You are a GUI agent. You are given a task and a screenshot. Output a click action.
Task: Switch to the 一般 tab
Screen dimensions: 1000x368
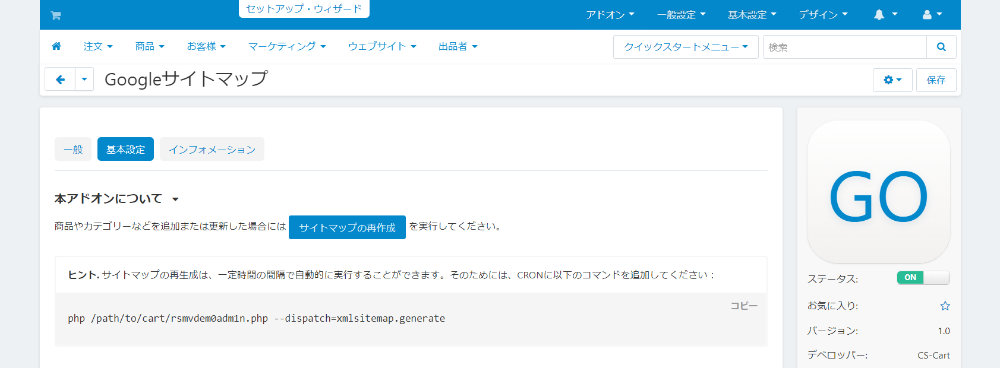pyautogui.click(x=73, y=150)
